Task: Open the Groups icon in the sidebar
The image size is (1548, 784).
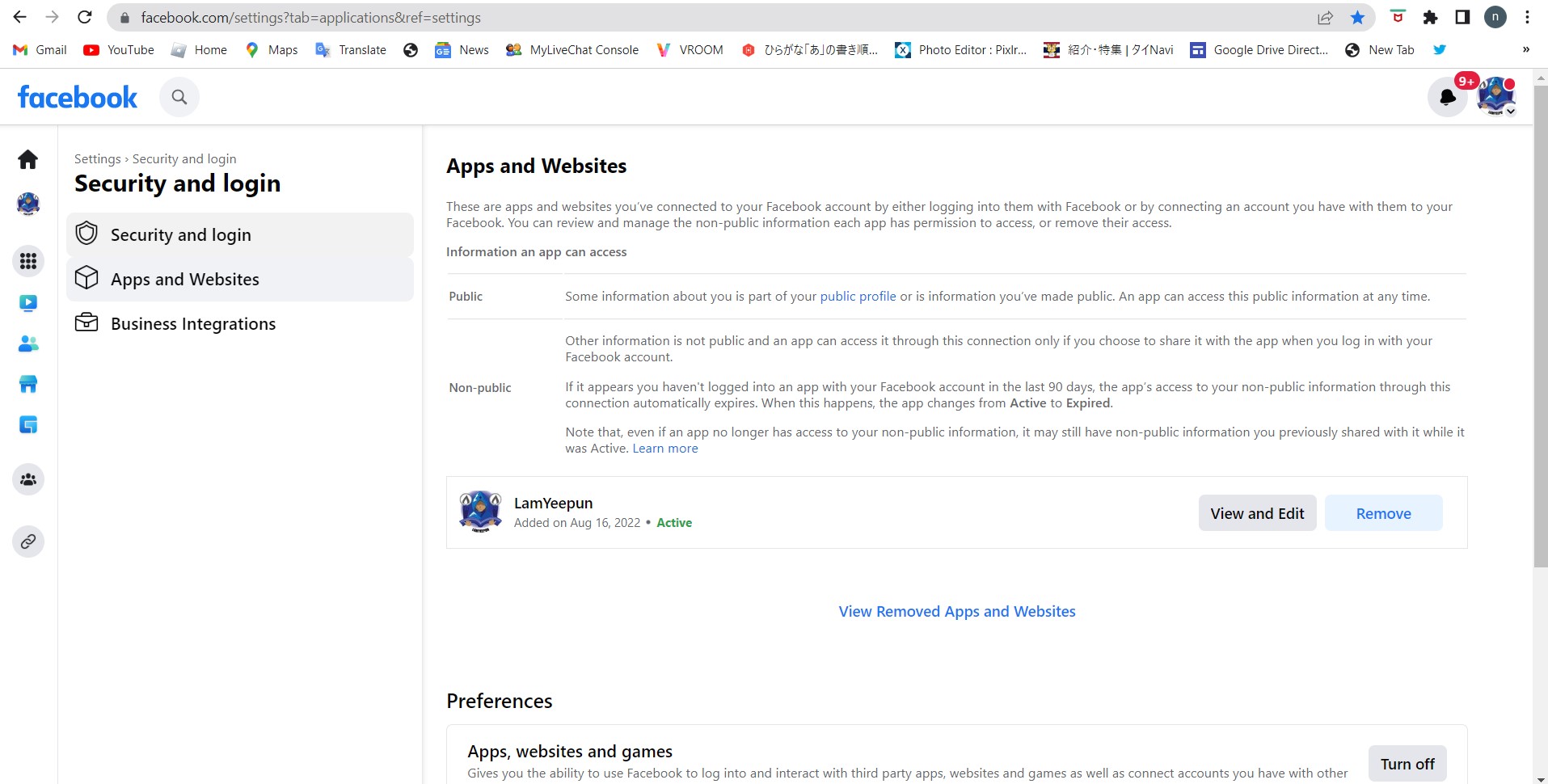Action: pyautogui.click(x=28, y=479)
